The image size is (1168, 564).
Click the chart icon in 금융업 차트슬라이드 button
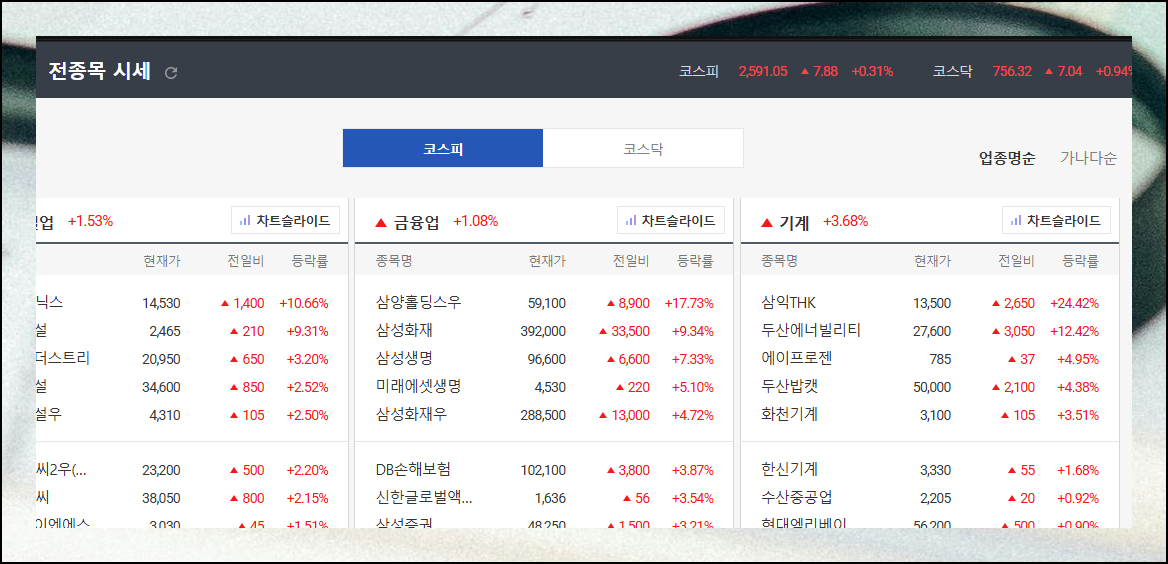[x=631, y=221]
